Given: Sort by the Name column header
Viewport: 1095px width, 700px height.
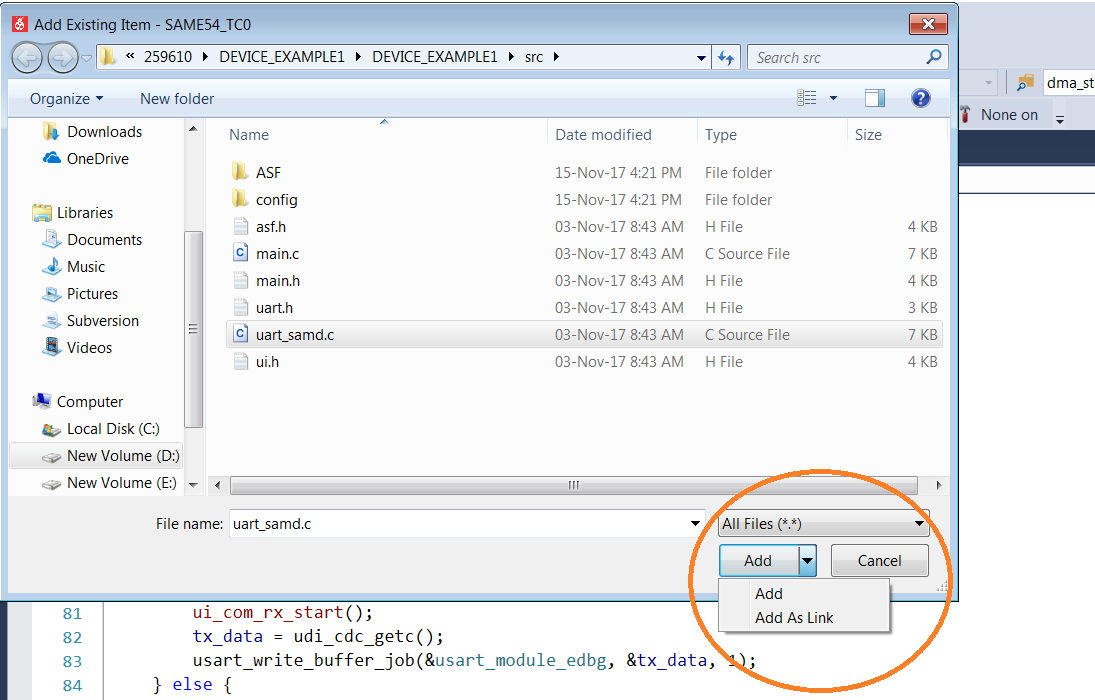Looking at the screenshot, I should coord(249,135).
